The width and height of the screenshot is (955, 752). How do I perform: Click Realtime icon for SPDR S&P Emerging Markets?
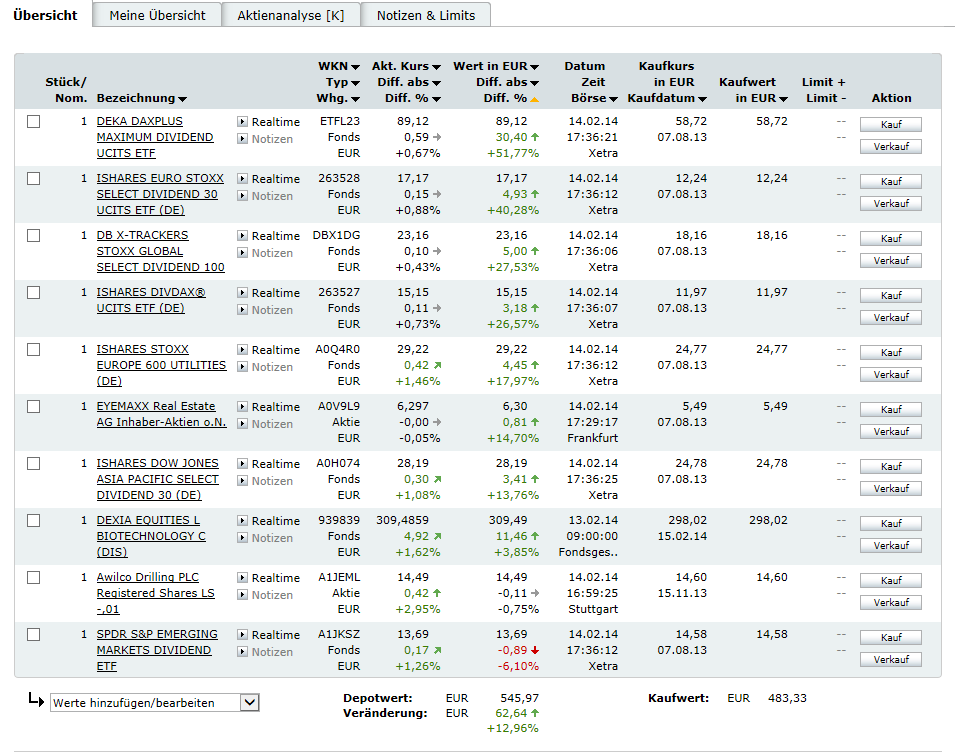(x=242, y=635)
